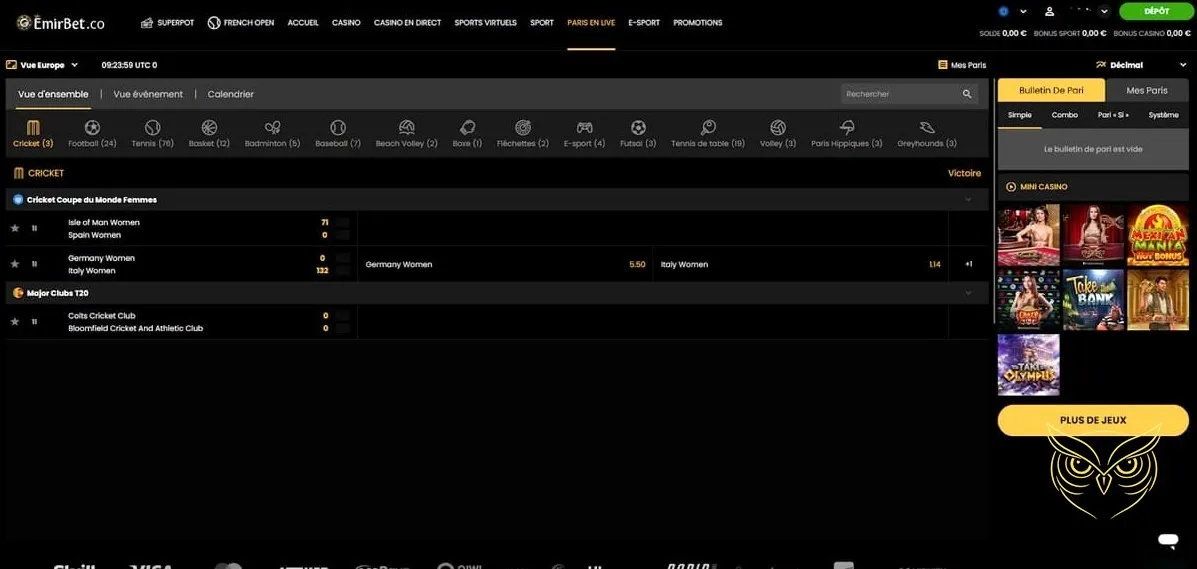Select the Football sport icon

[92, 129]
